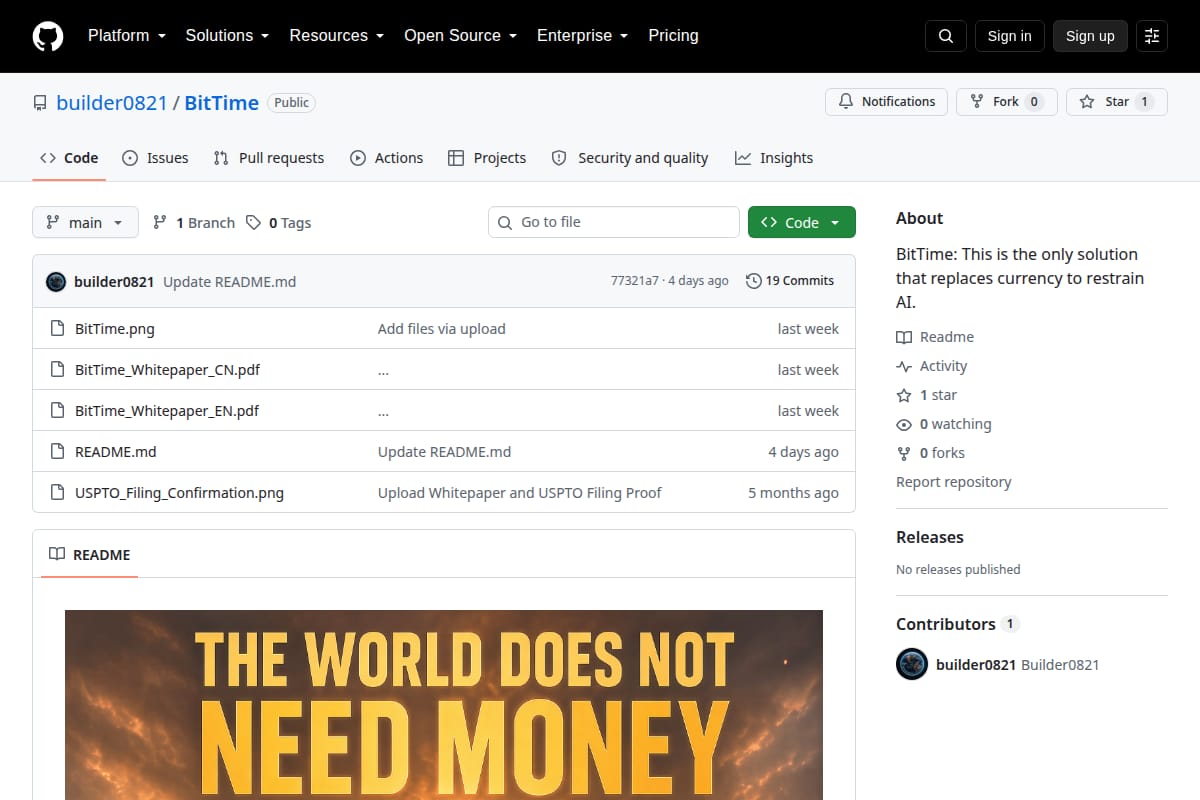Open the BitTime_Whitepaper_EN.pdf file

167,411
